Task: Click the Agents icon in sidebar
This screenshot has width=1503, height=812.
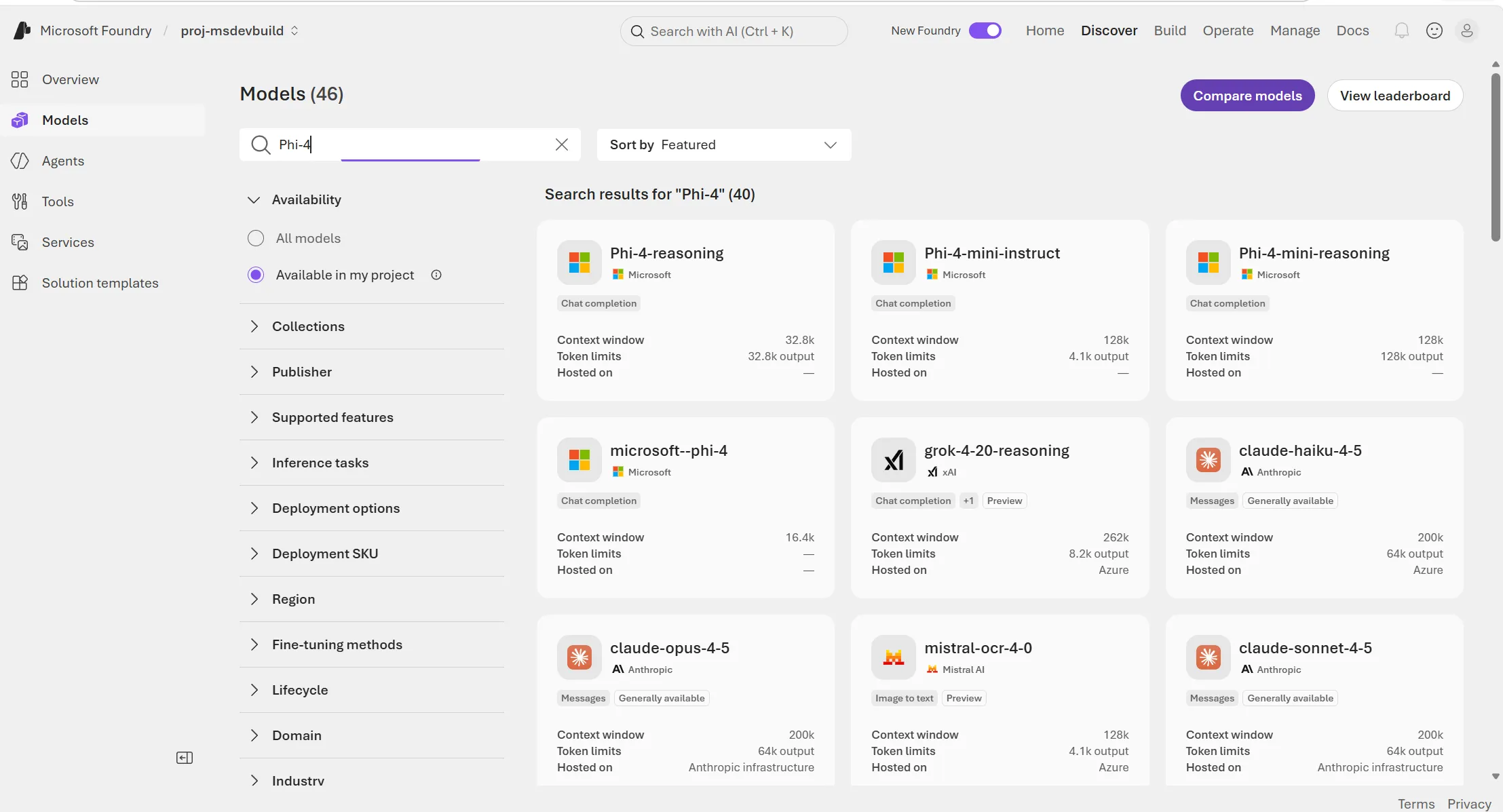Action: (20, 161)
